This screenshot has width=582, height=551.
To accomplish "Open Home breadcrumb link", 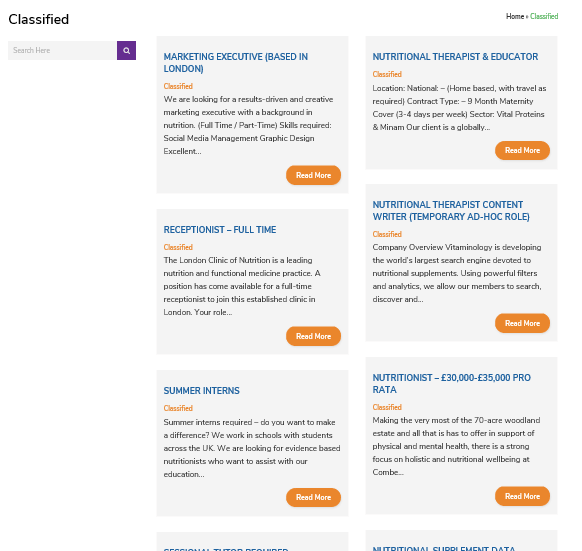I will (515, 16).
